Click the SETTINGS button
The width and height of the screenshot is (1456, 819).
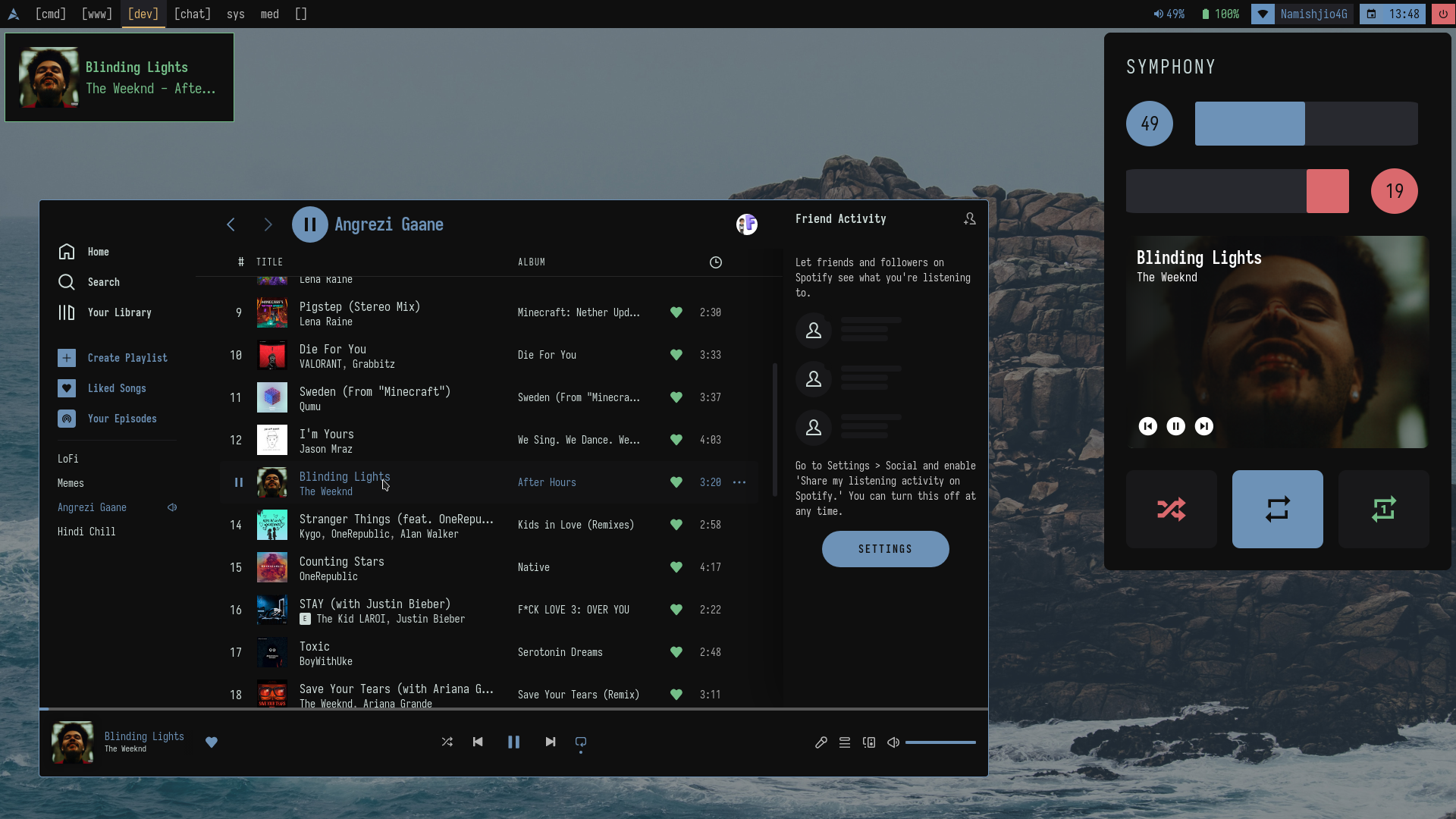tap(885, 549)
